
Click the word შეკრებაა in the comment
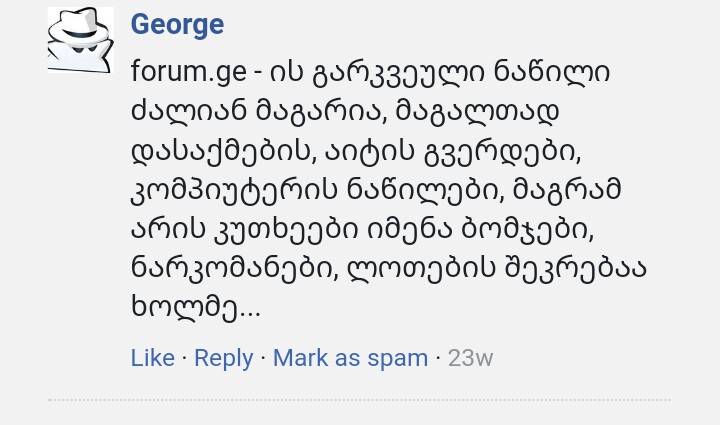pos(581,268)
